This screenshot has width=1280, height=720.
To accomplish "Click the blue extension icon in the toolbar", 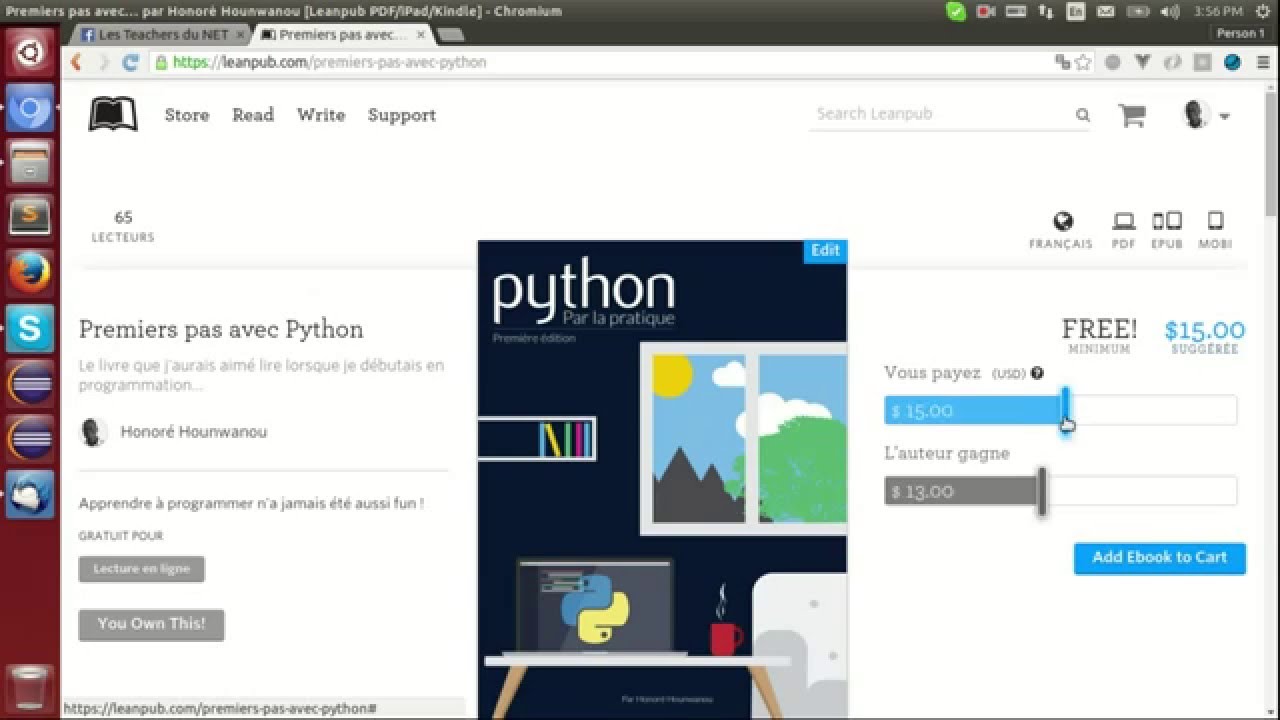I will point(1232,62).
